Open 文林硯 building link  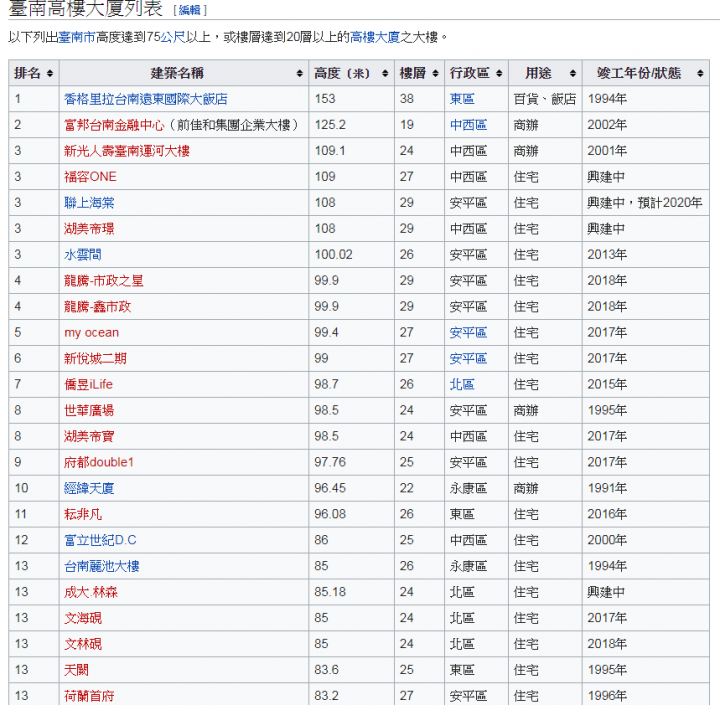[83, 644]
